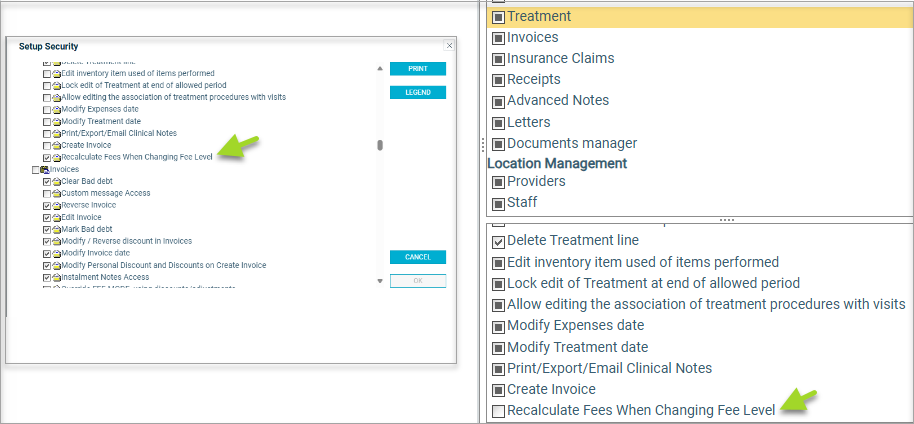Uncheck Delete Treatment line in right panel
The width and height of the screenshot is (914, 424).
[x=498, y=241]
